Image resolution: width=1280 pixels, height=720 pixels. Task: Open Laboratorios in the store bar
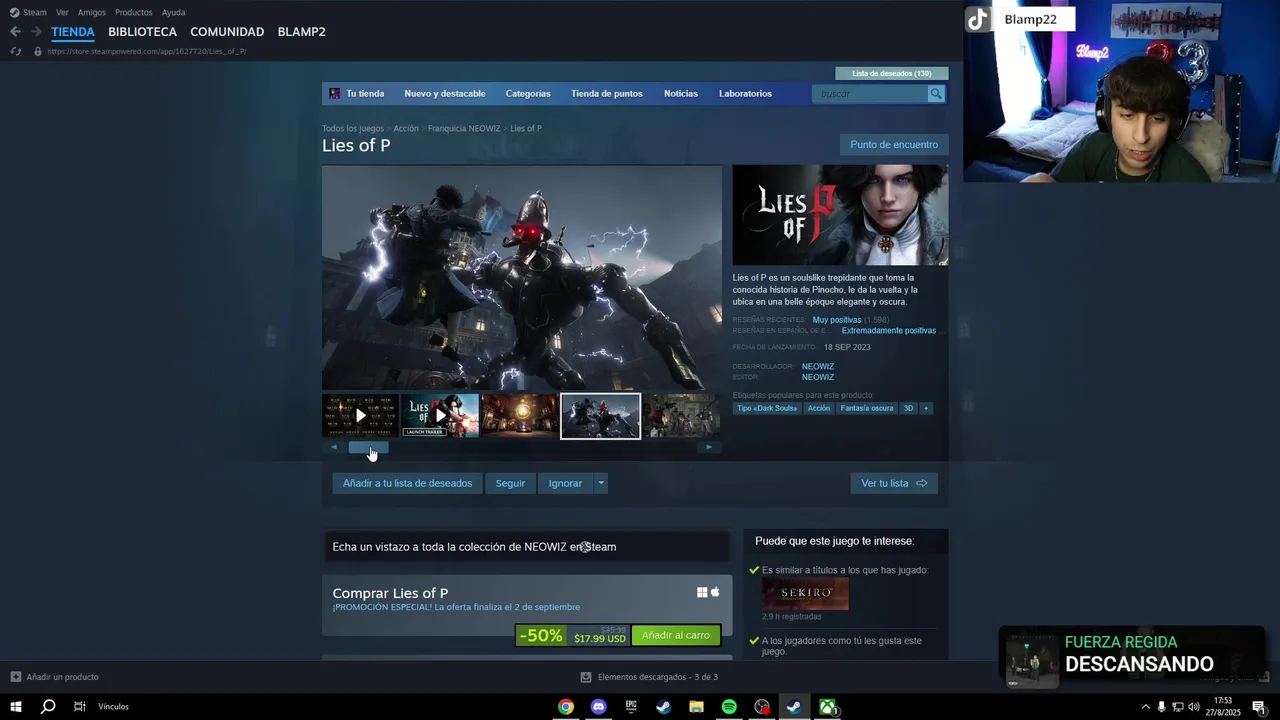[x=745, y=94]
